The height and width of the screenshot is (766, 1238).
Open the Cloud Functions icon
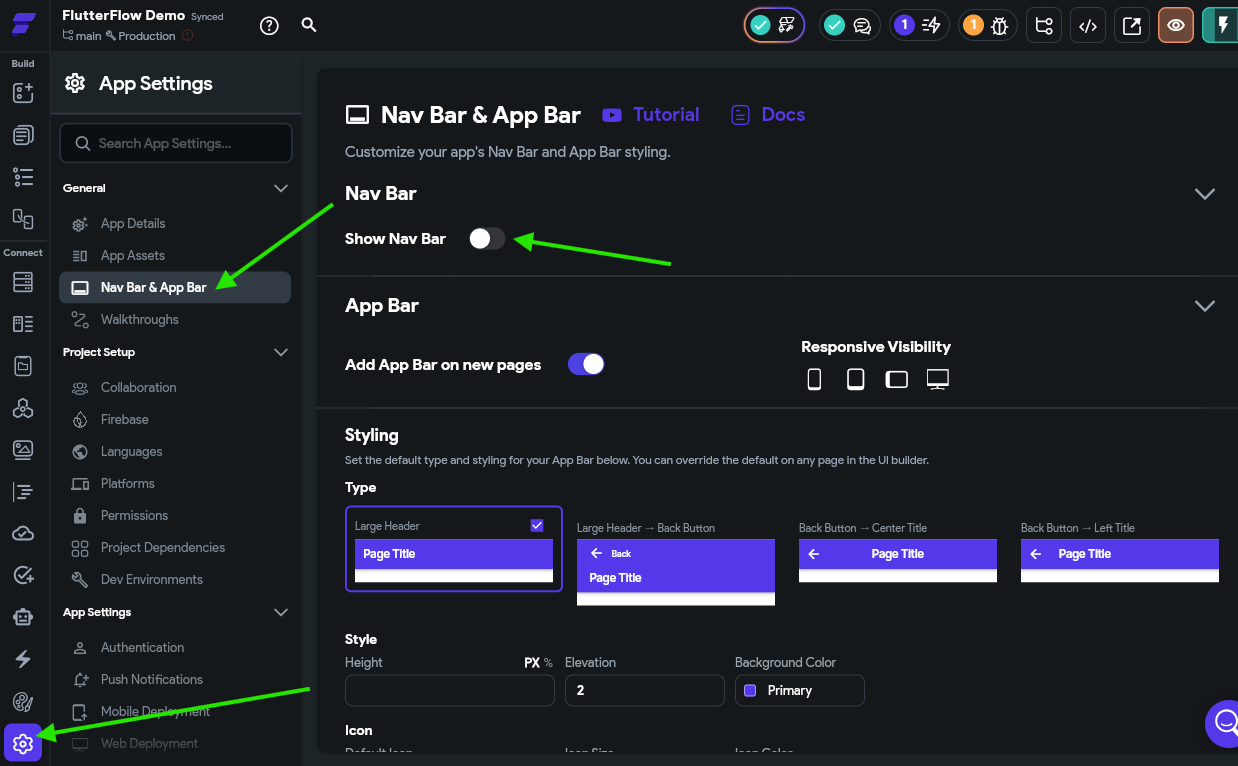coord(23,534)
